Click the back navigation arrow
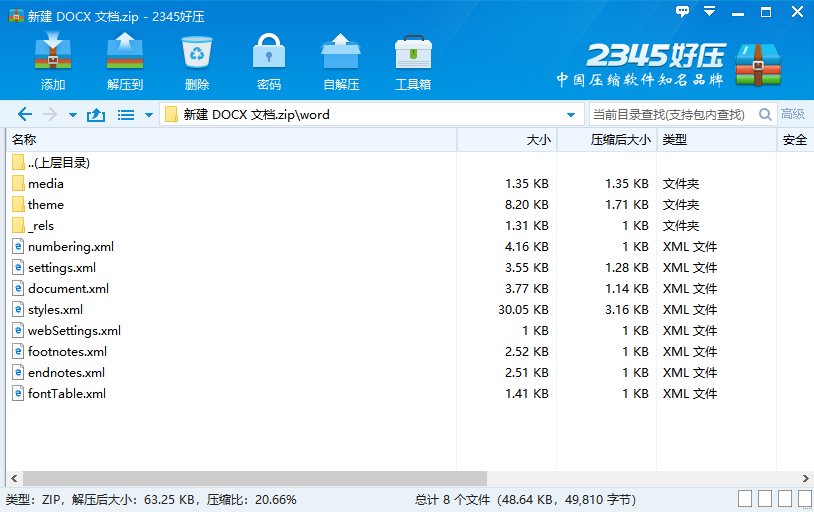 (25, 115)
